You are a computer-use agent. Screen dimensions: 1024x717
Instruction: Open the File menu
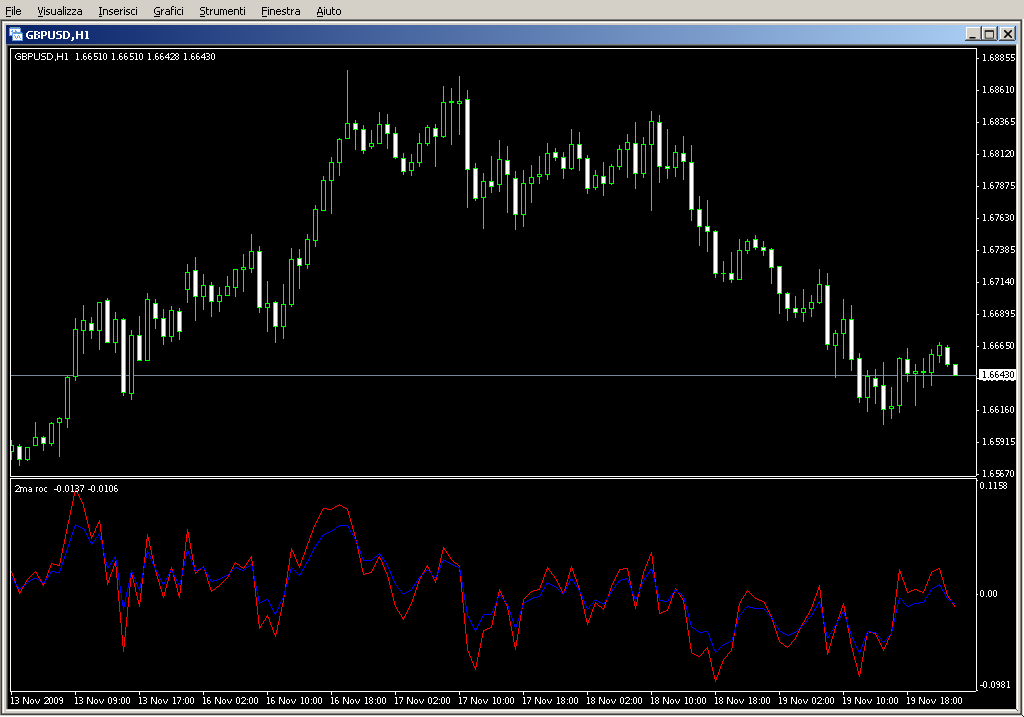[x=13, y=11]
